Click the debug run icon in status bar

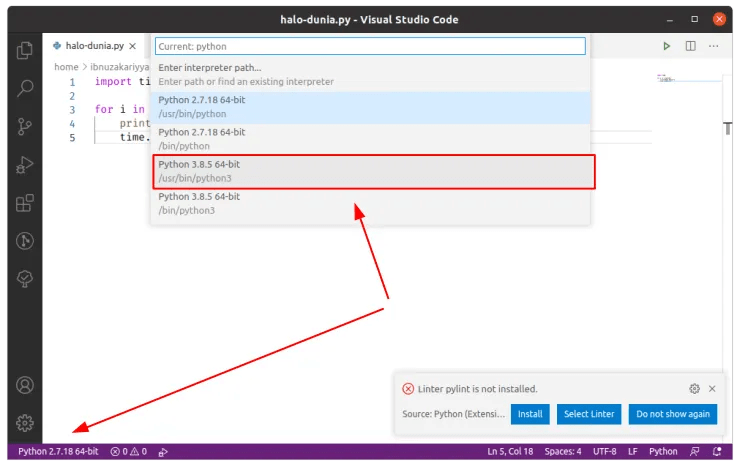click(x=163, y=452)
